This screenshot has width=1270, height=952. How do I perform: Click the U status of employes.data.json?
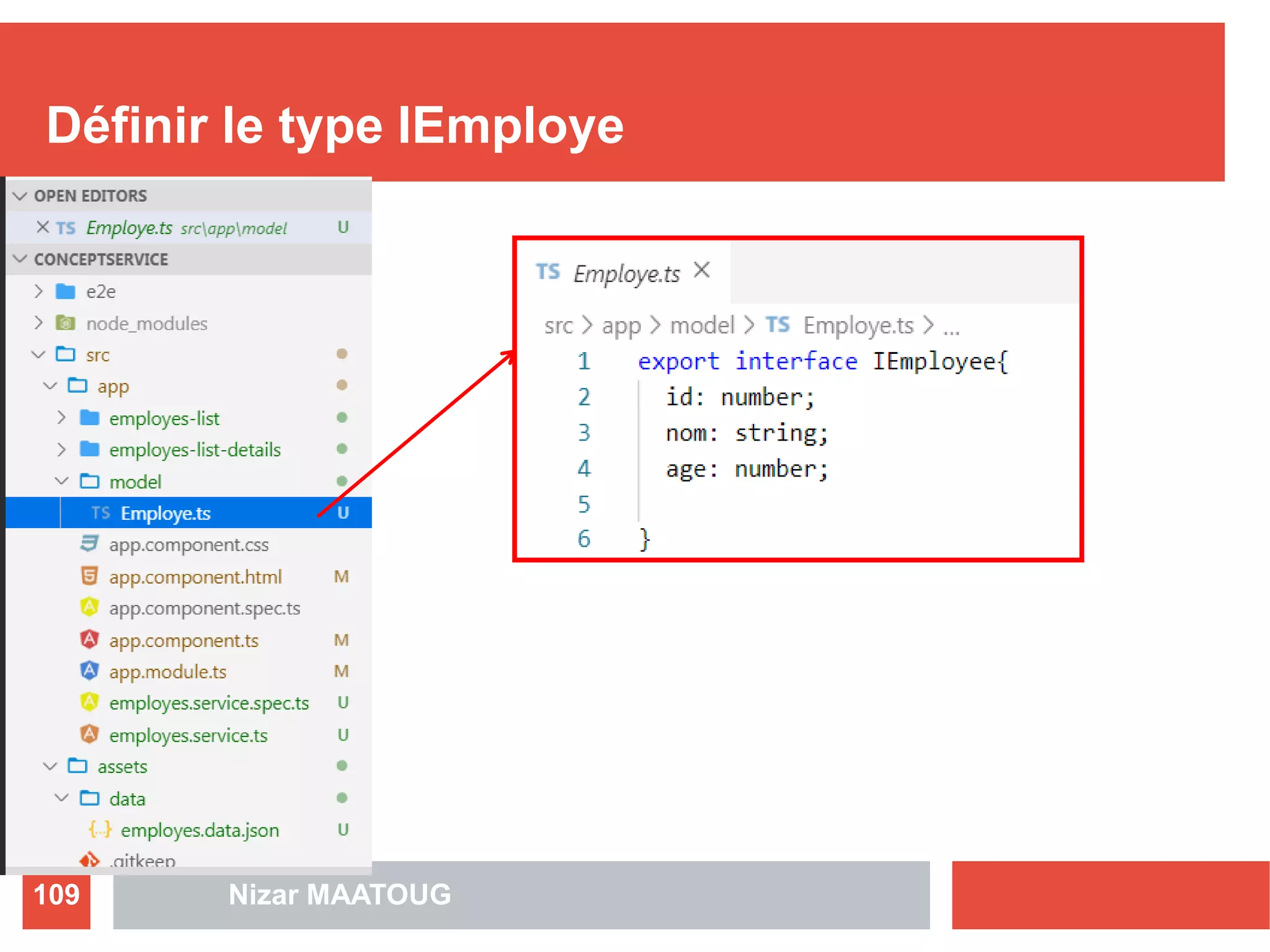[x=343, y=829]
